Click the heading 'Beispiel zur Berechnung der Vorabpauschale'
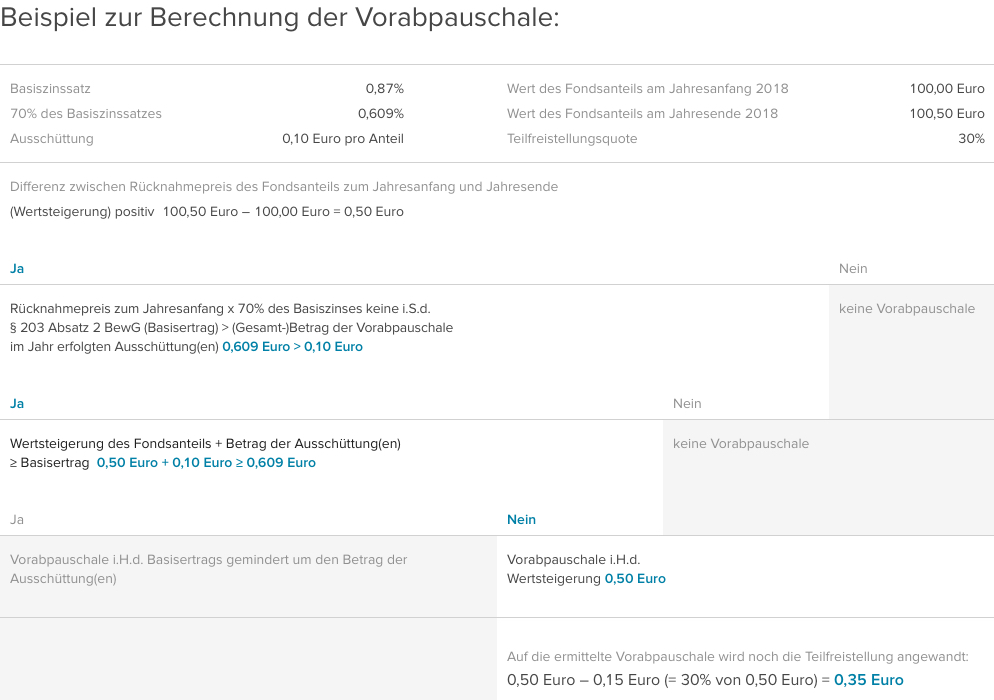994x700 pixels. pyautogui.click(x=279, y=19)
